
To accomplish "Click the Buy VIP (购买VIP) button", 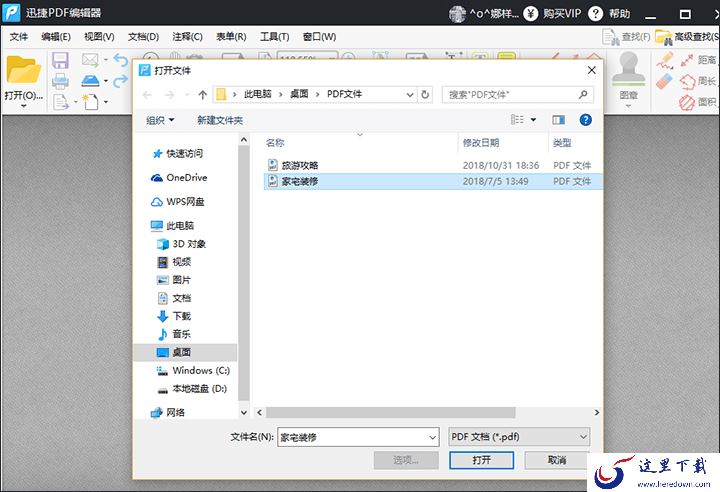I will [552, 13].
